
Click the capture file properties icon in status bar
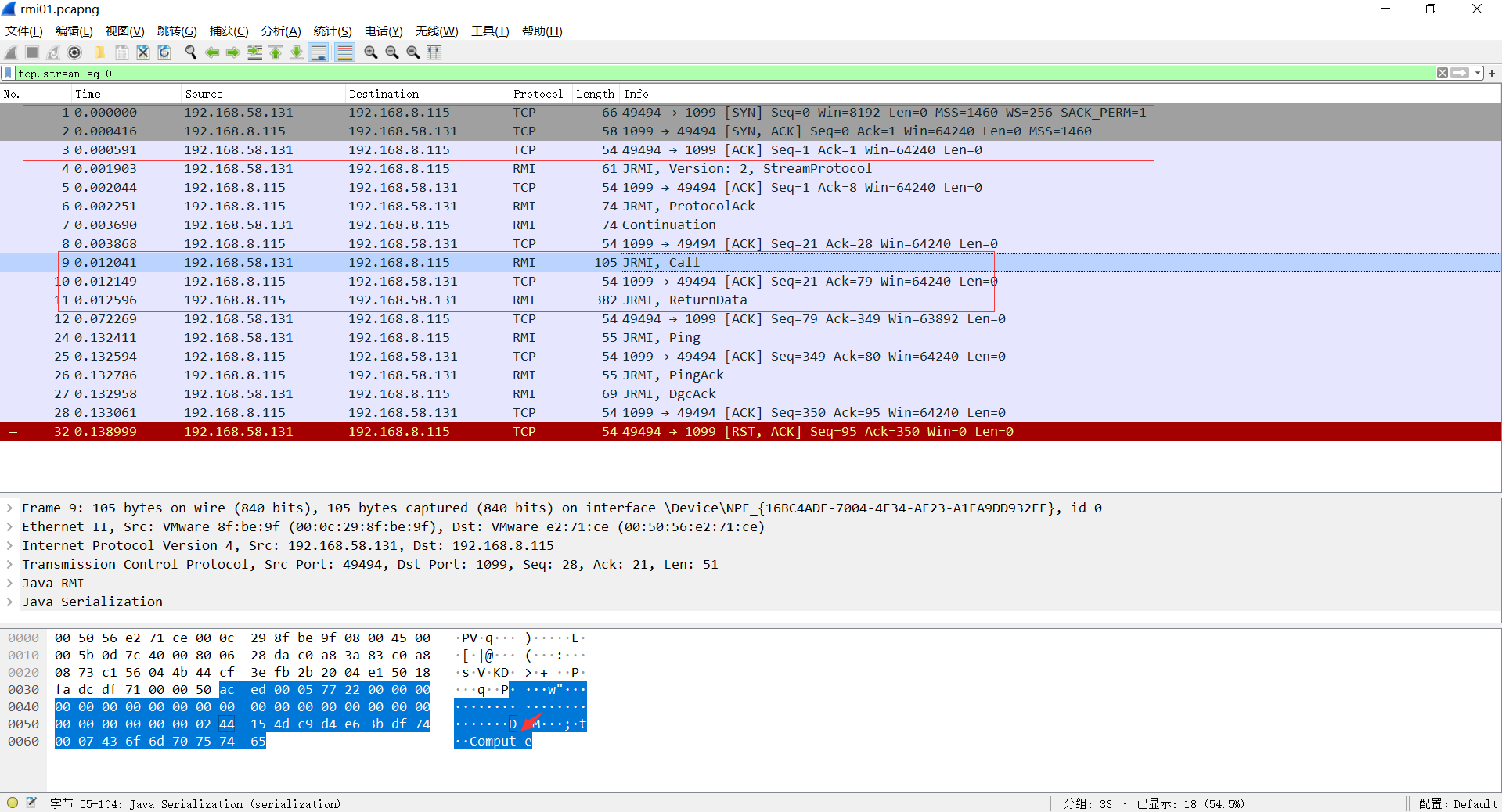click(31, 803)
